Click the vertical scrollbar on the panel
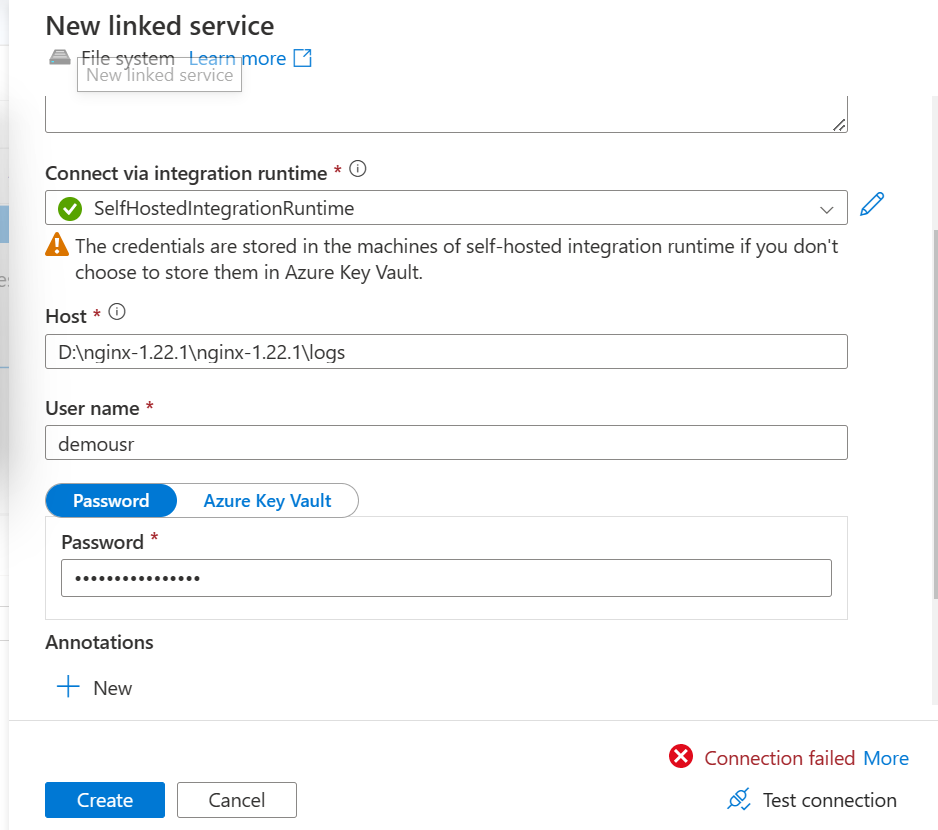This screenshot has height=830, width=938. (935, 414)
